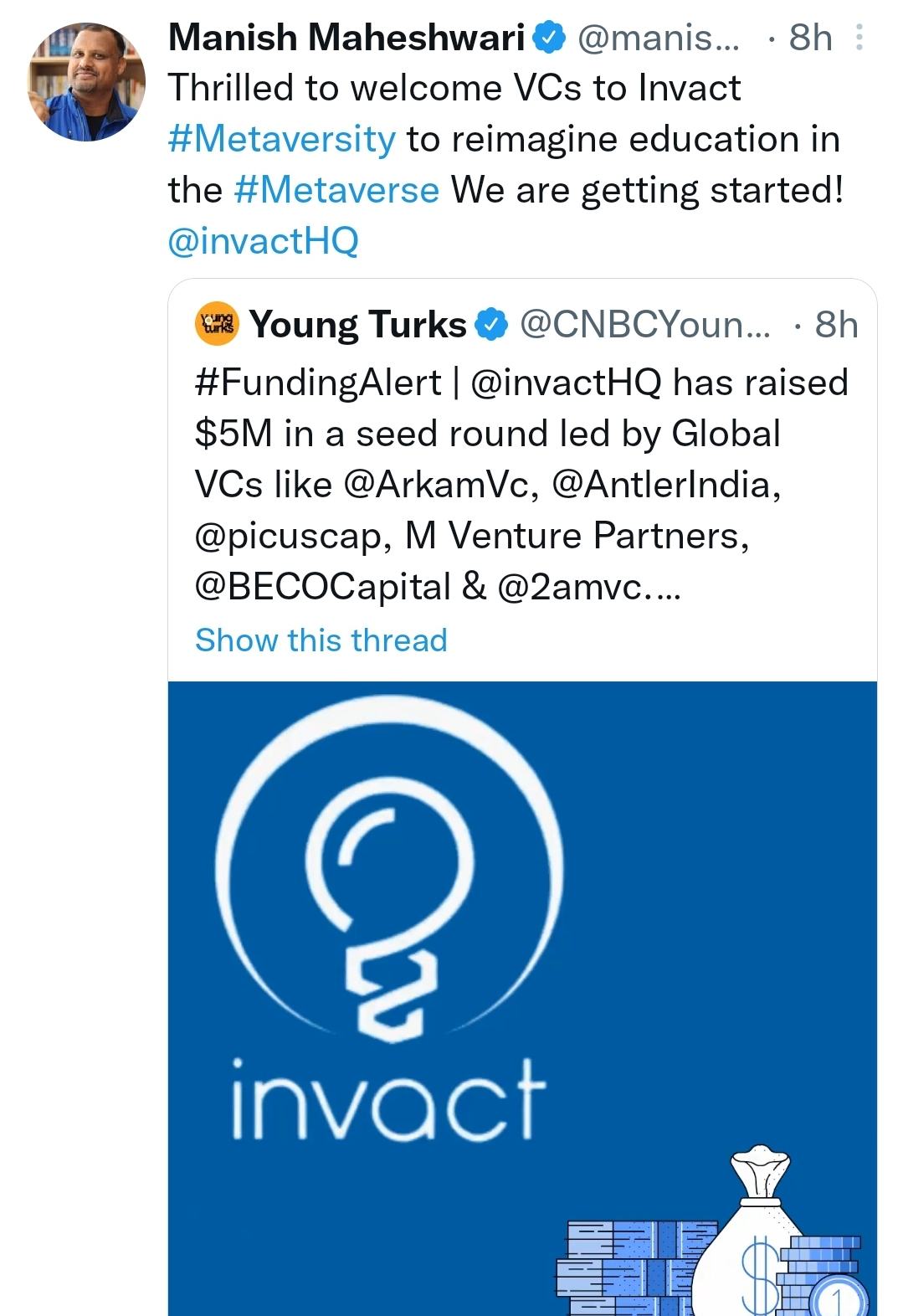Click Manish Maheshwari's verified badge
903x1316 pixels.
pyautogui.click(x=550, y=37)
